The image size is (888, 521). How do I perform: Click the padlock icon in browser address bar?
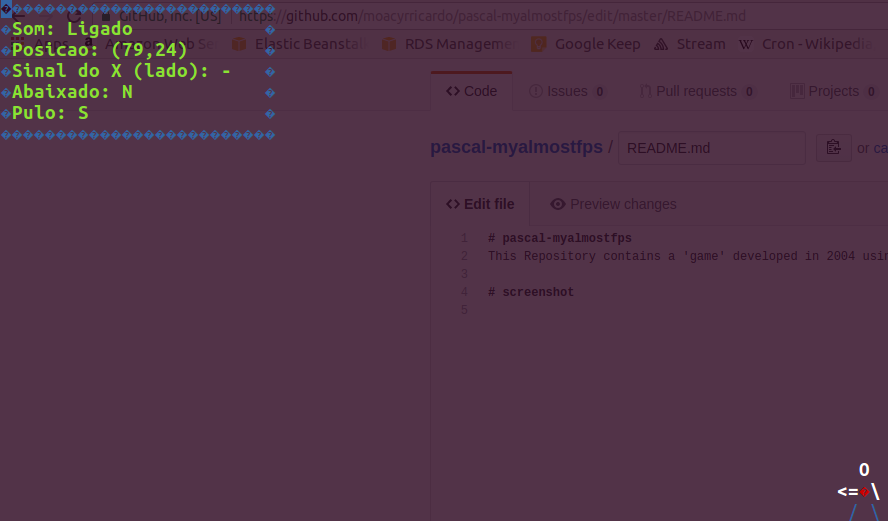[x=106, y=16]
